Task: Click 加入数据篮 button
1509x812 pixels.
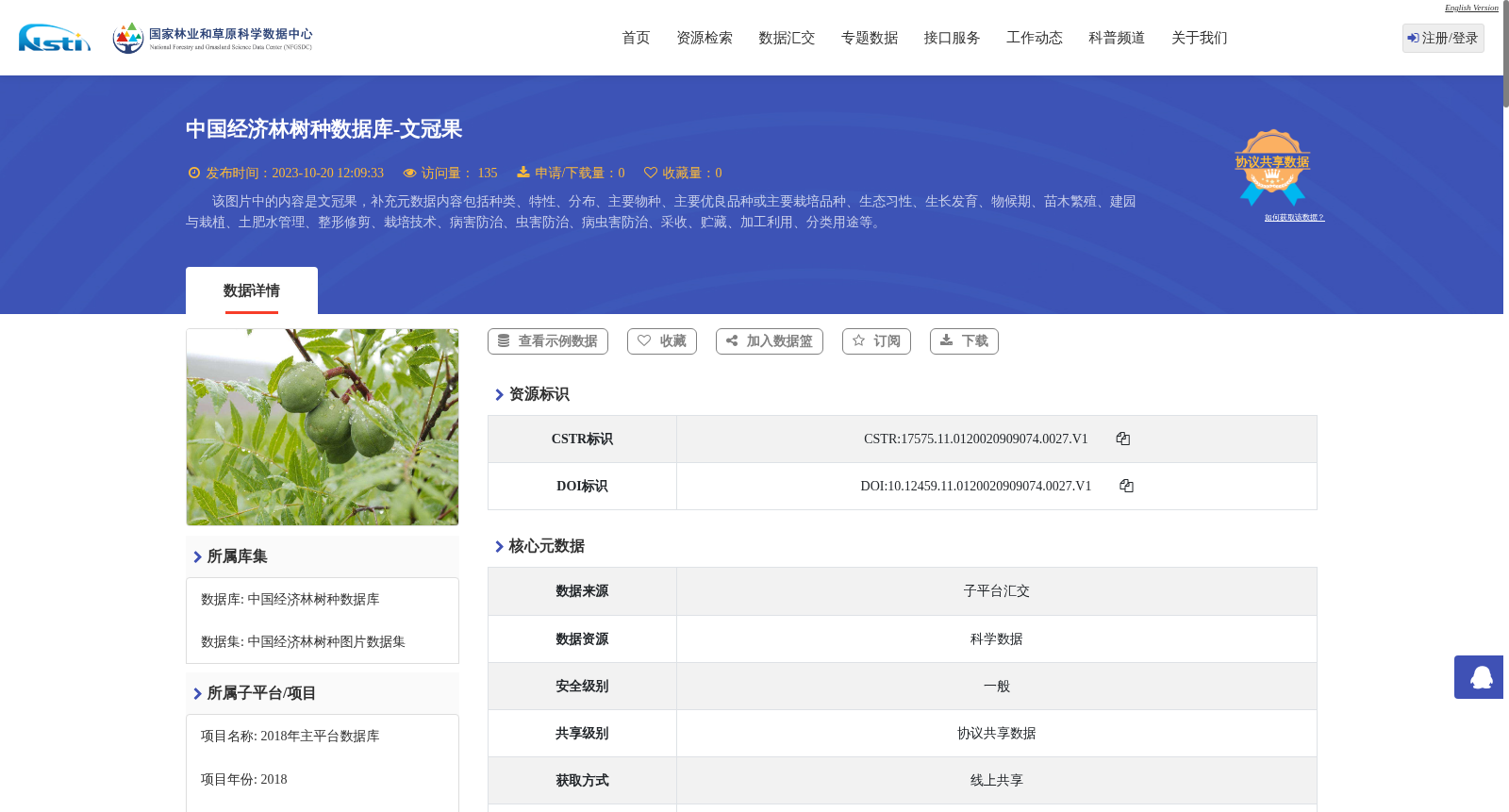Action: pyautogui.click(x=770, y=341)
